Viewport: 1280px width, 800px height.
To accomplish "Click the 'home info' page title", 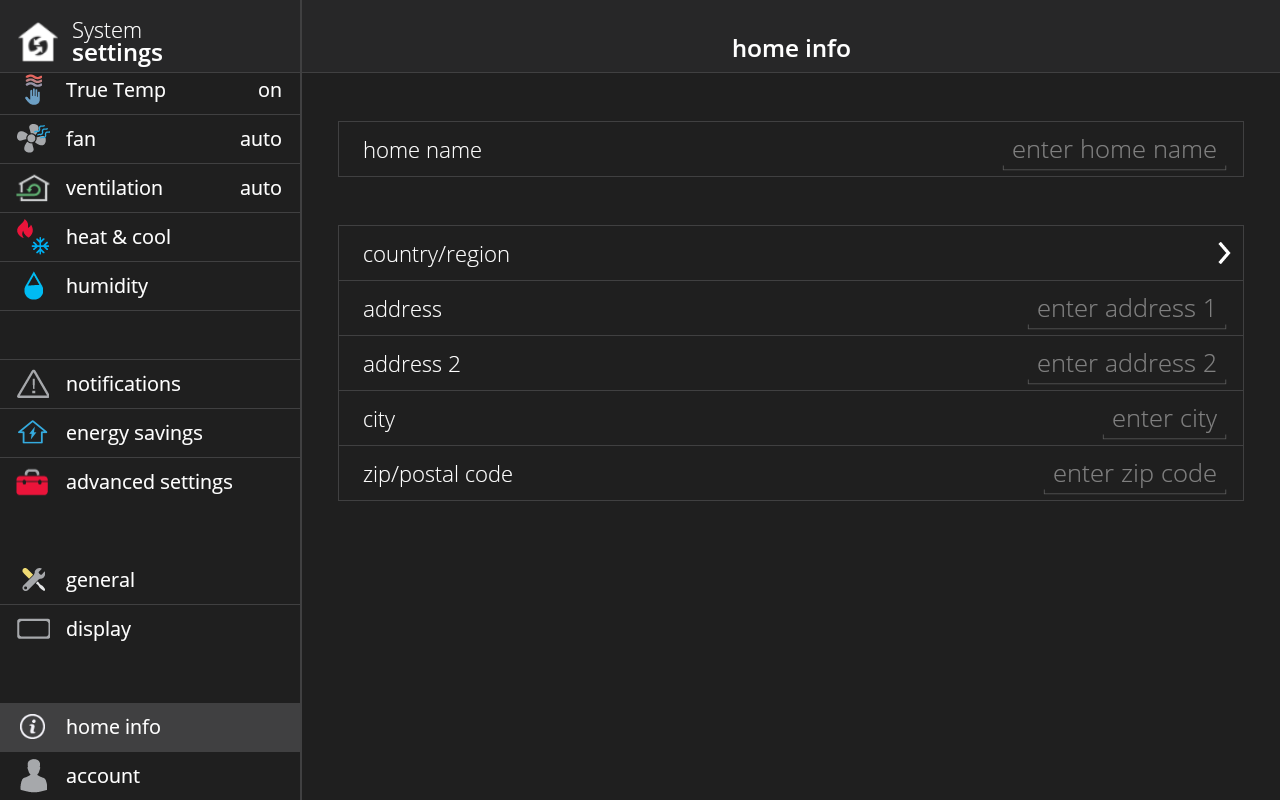I will pos(791,48).
